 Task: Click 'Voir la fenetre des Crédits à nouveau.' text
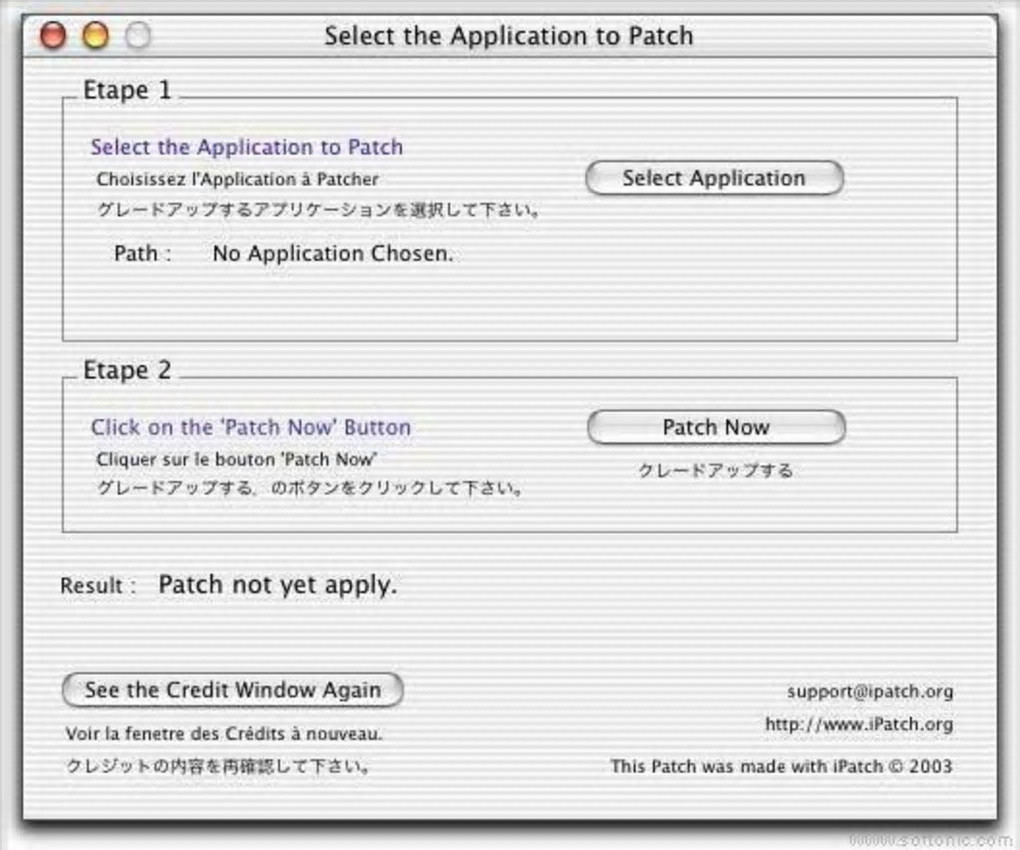pos(224,734)
